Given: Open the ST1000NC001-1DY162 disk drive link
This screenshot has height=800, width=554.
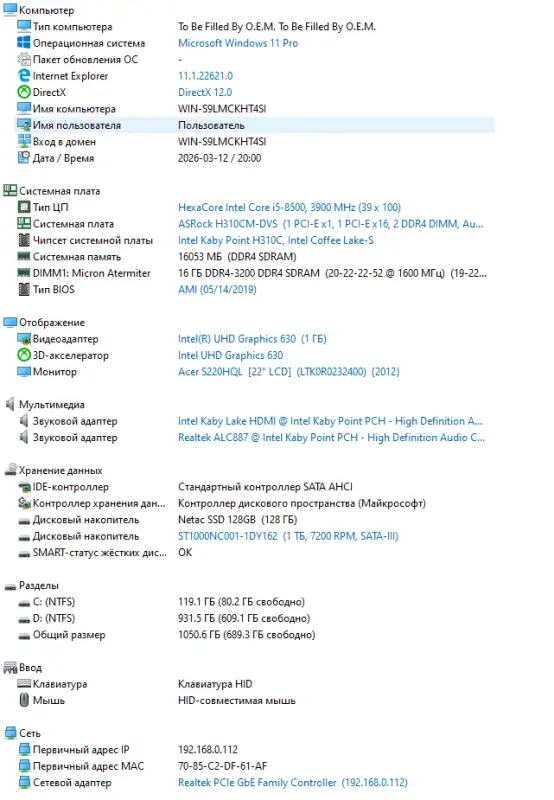Looking at the screenshot, I should coord(288,536).
